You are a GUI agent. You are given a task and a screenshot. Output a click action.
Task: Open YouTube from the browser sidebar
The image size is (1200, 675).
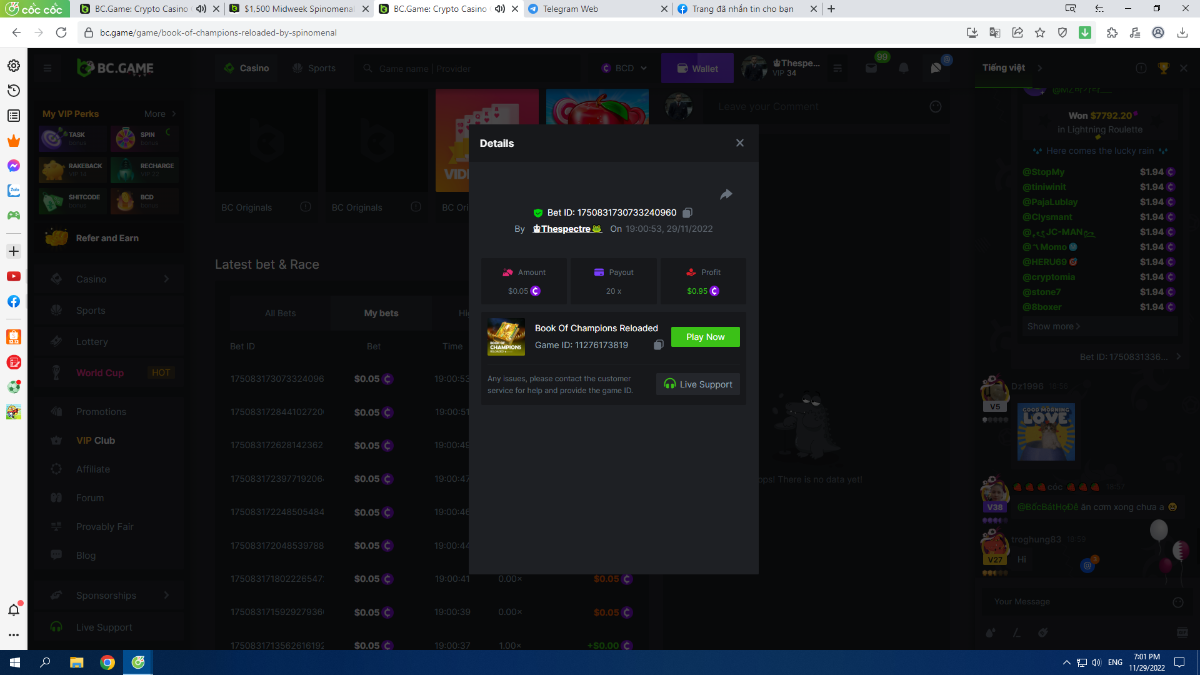14,276
